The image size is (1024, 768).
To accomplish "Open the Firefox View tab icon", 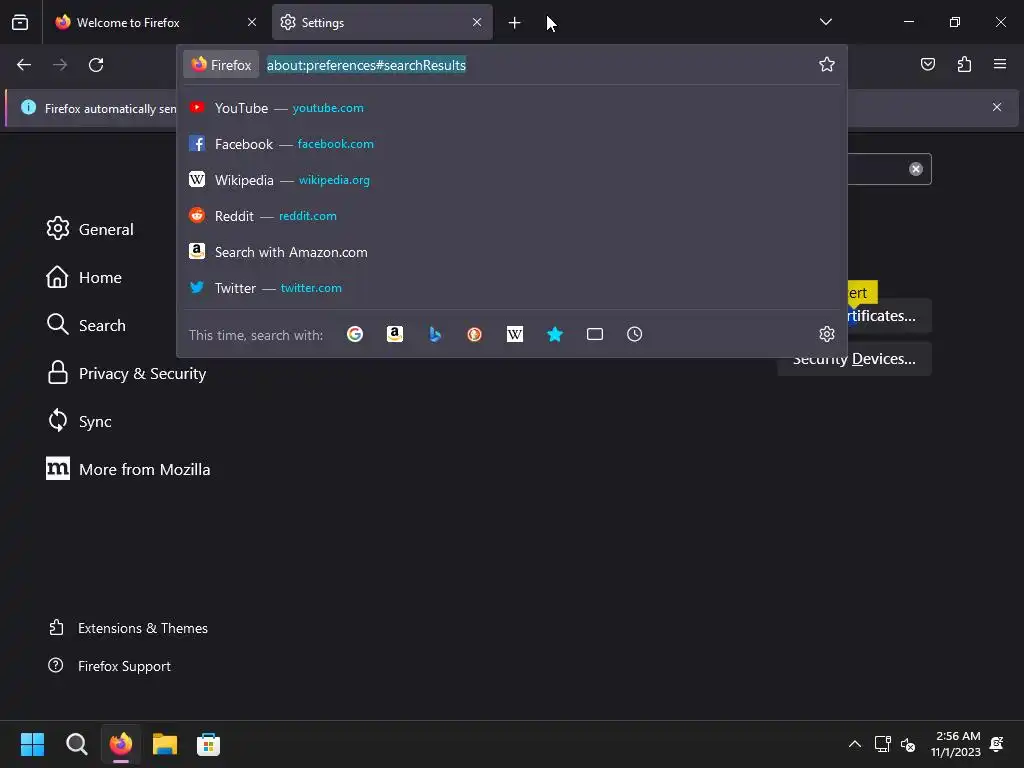I will (x=20, y=22).
